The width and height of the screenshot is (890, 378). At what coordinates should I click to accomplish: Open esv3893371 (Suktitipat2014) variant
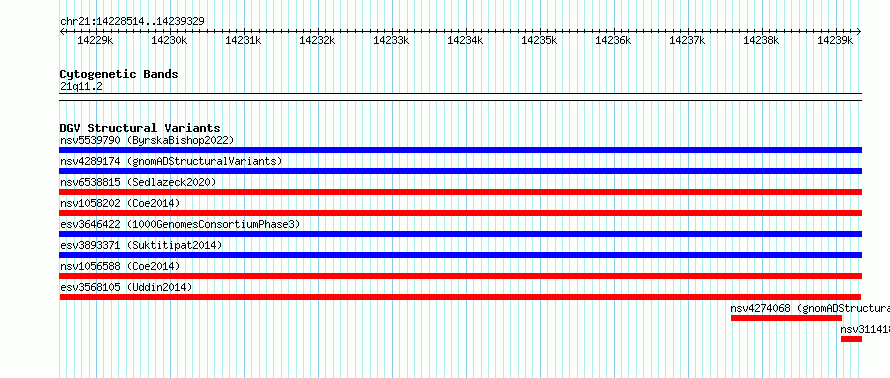pyautogui.click(x=141, y=245)
